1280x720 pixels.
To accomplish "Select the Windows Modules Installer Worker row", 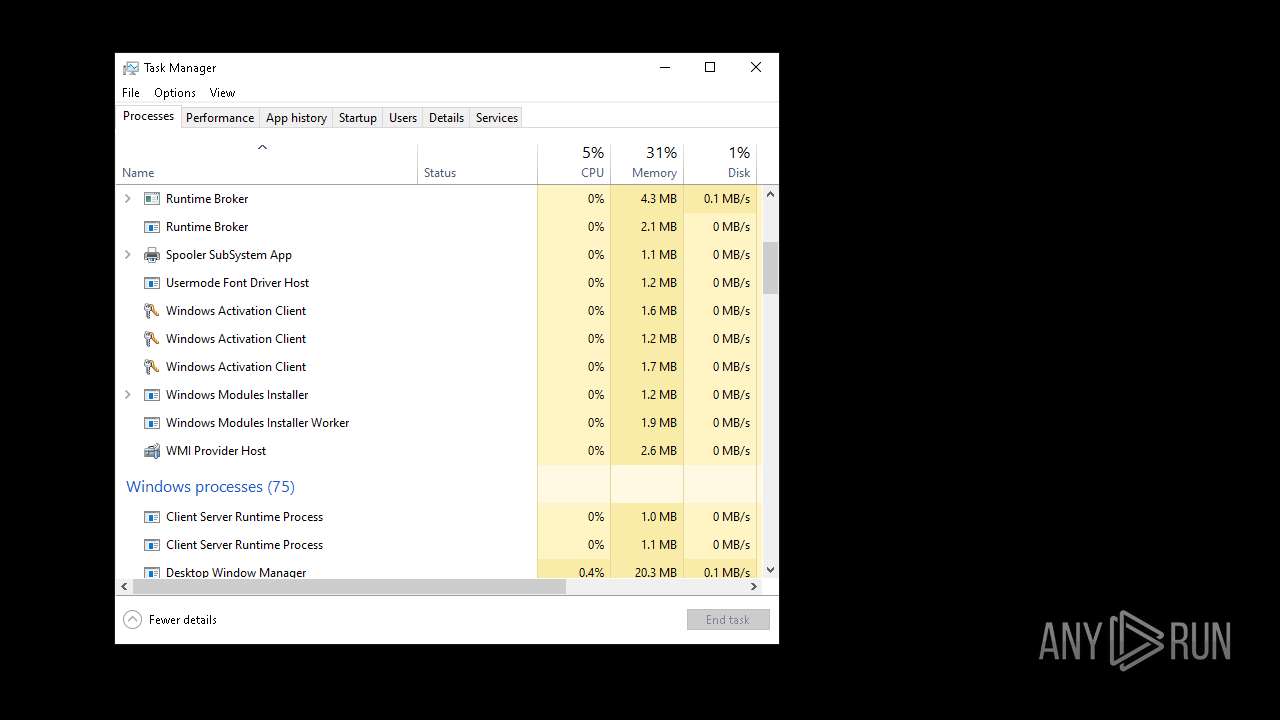I will (x=437, y=423).
